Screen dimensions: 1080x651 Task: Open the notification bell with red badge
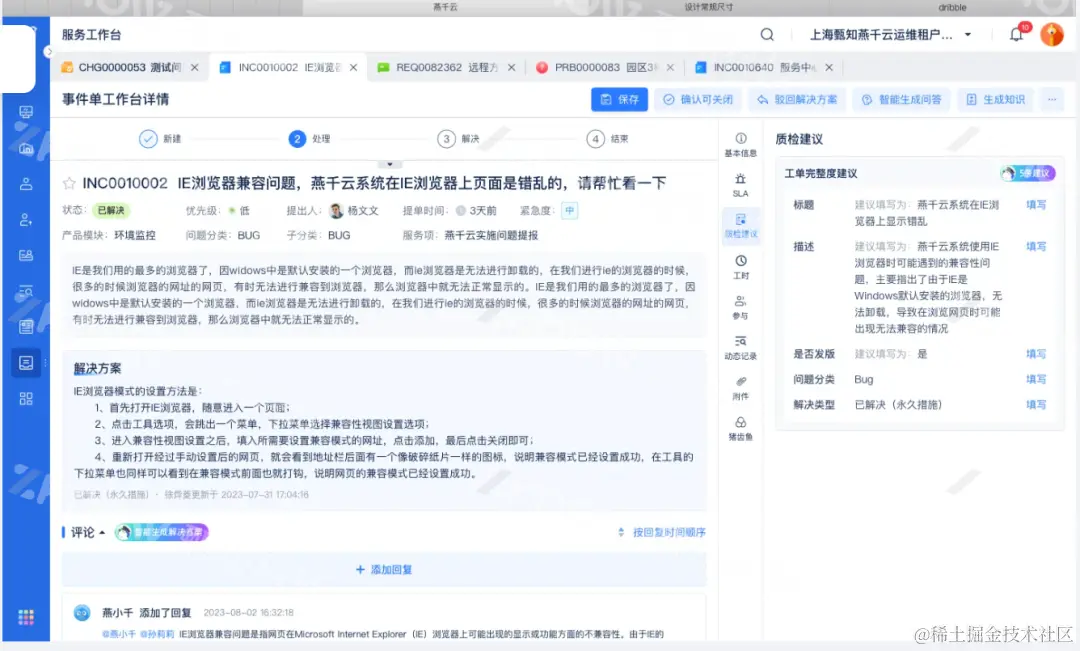click(1016, 33)
